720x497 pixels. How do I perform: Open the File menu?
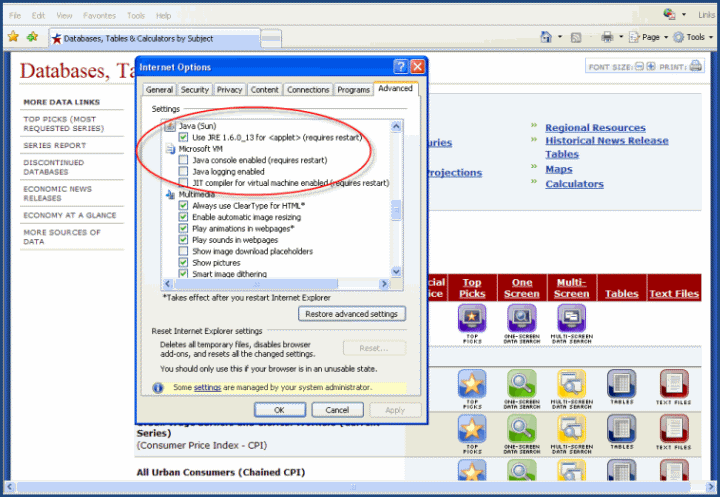coord(15,16)
